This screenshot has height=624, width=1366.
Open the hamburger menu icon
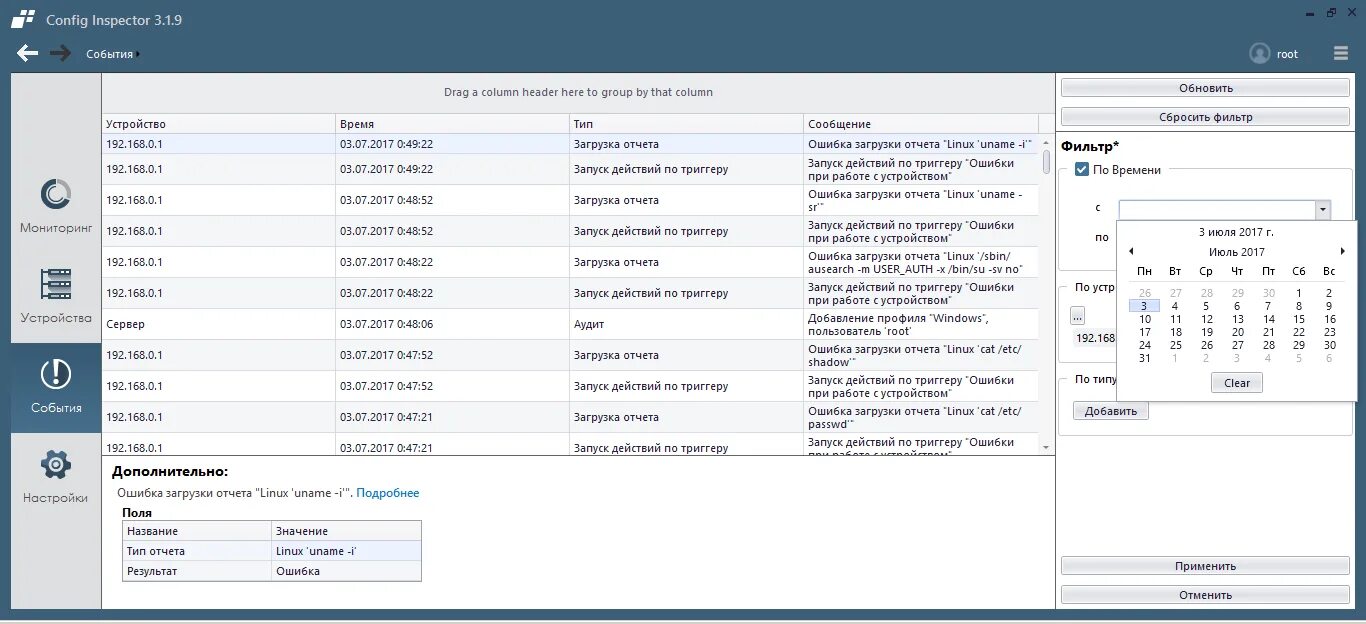1341,53
